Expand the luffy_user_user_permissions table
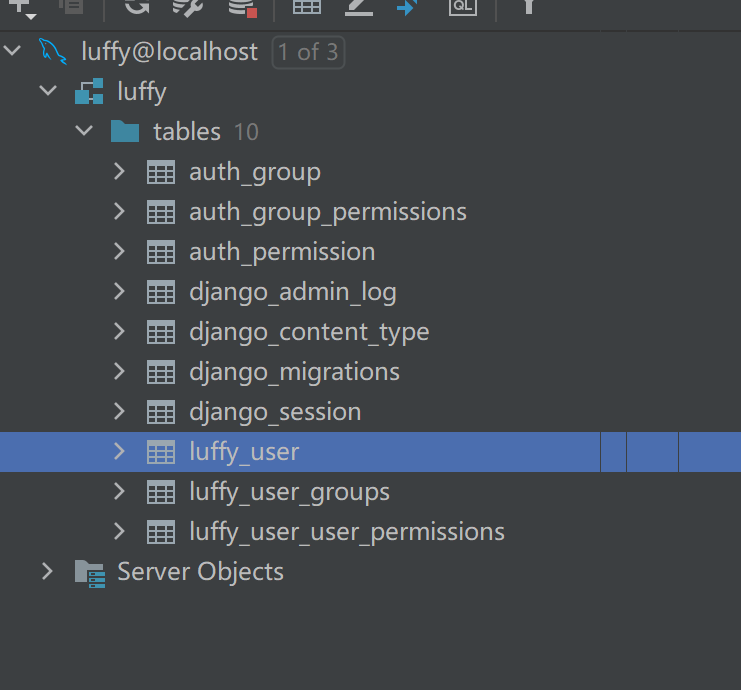The height and width of the screenshot is (690, 741). (120, 531)
